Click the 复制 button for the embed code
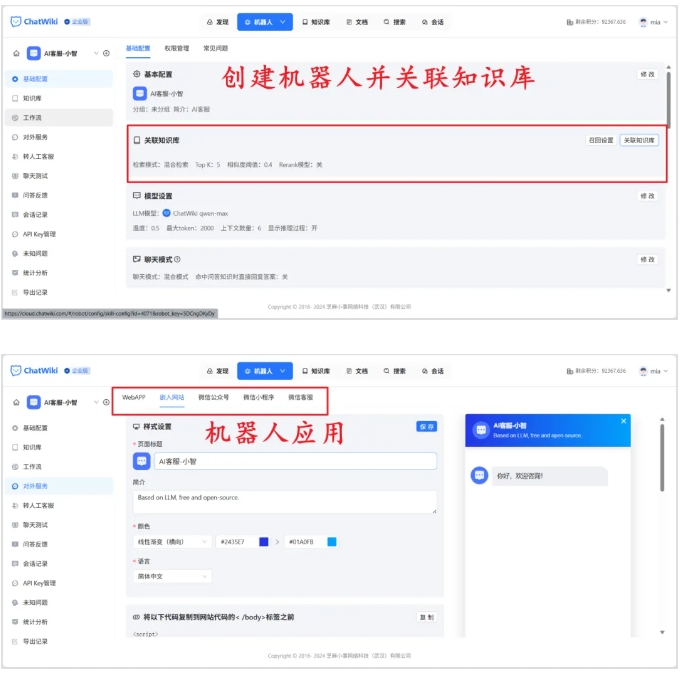684x675 pixels. (x=426, y=617)
